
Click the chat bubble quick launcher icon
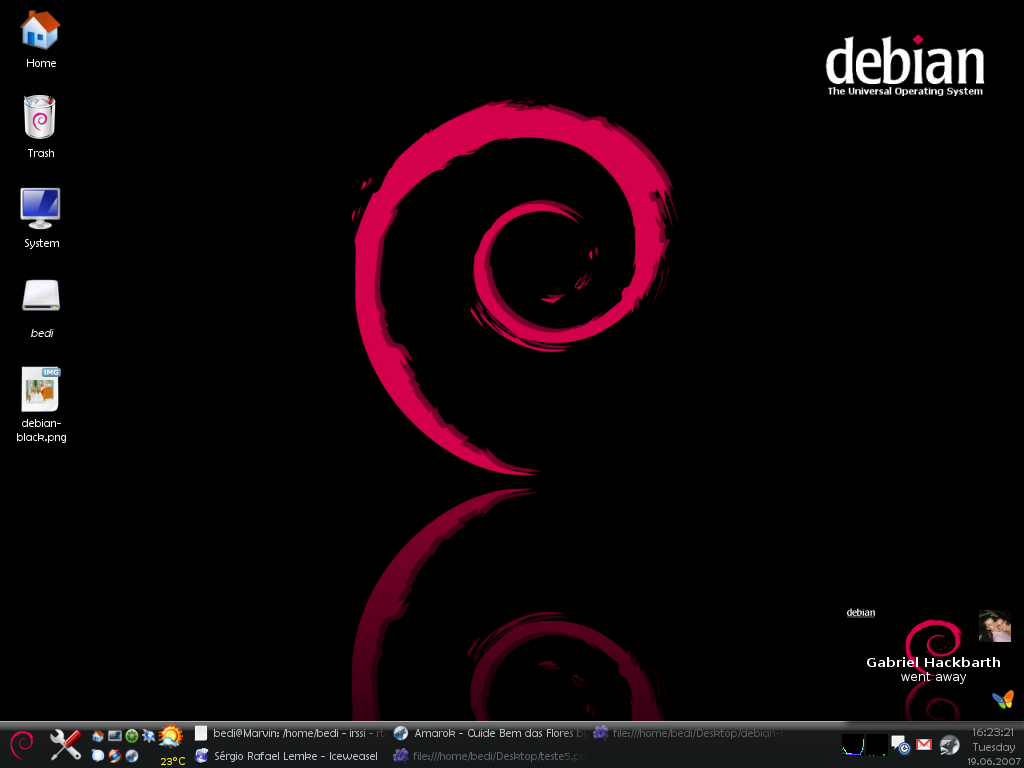click(98, 756)
